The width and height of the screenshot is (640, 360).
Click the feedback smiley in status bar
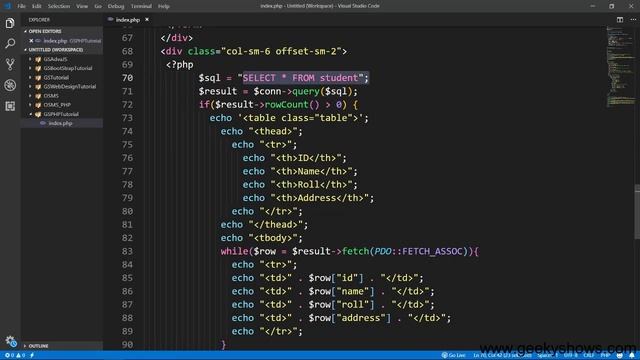tap(620, 356)
